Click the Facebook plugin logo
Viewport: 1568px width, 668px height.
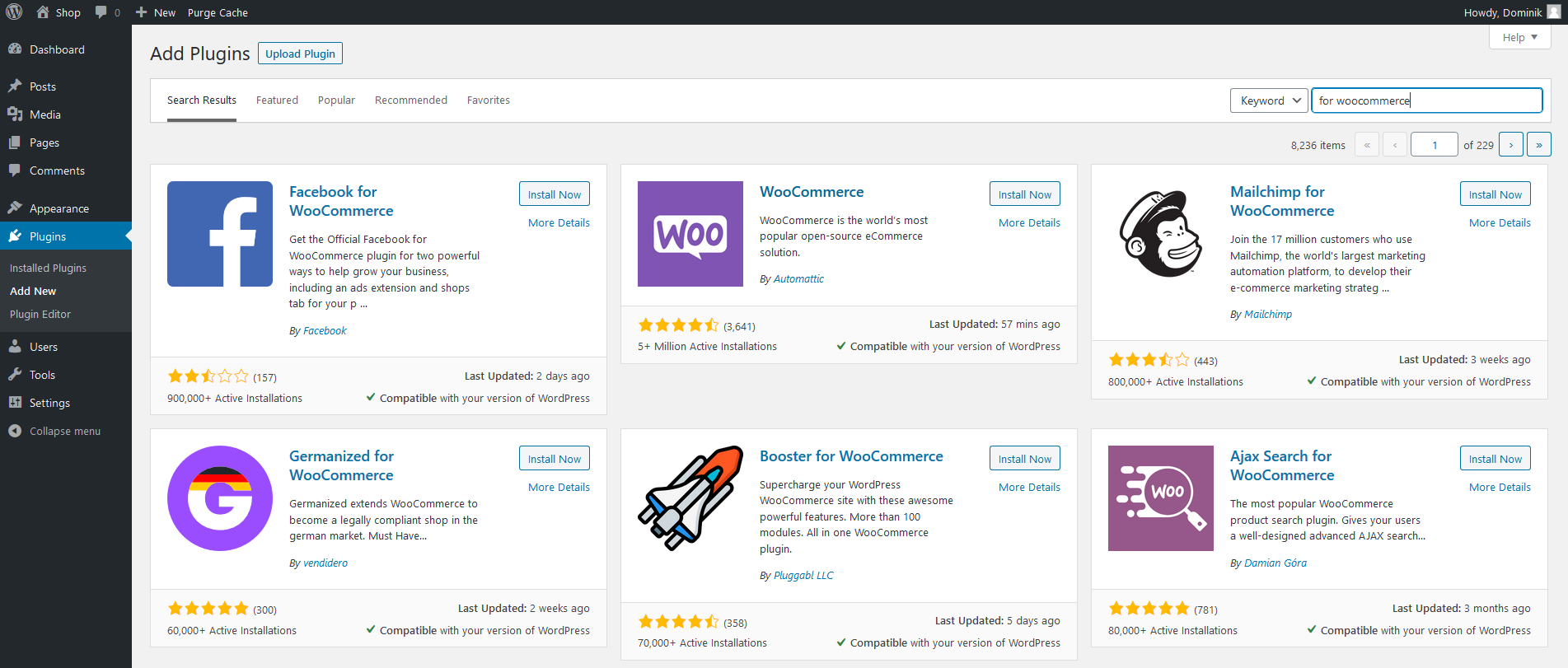pyautogui.click(x=220, y=234)
